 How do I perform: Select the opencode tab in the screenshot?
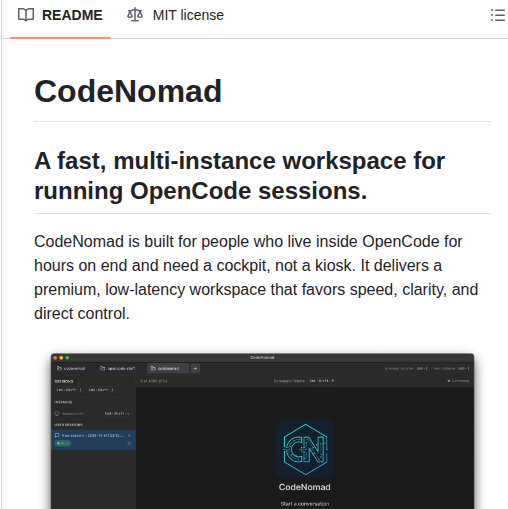118,368
